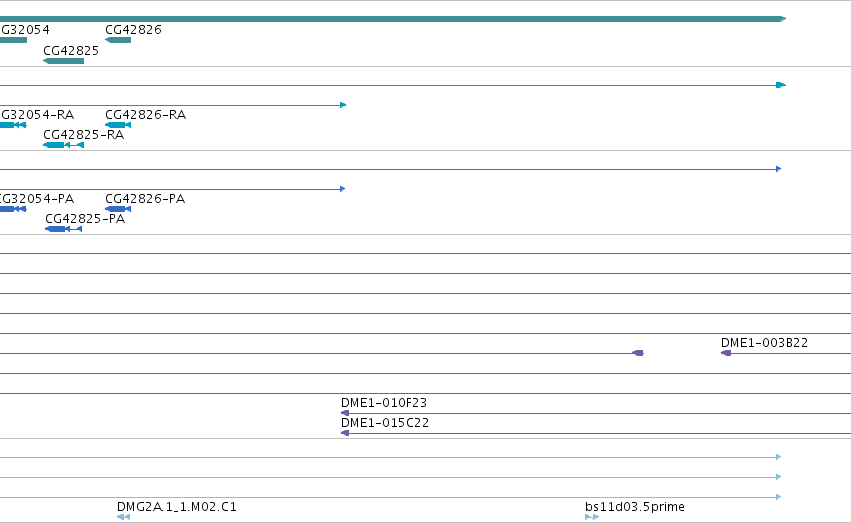851x523 pixels.
Task: Select the CG42826 gene feature bar
Action: tap(118, 40)
